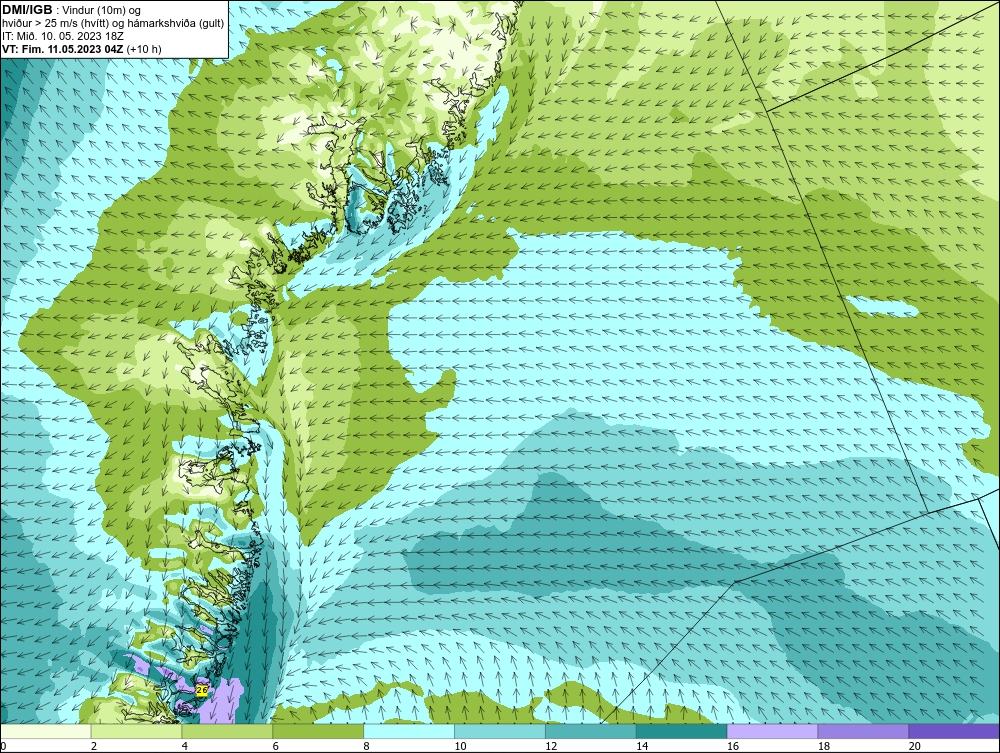The height and width of the screenshot is (753, 1000).
Task: Select the above 20 m/s violet swatch
Action: coord(954,731)
